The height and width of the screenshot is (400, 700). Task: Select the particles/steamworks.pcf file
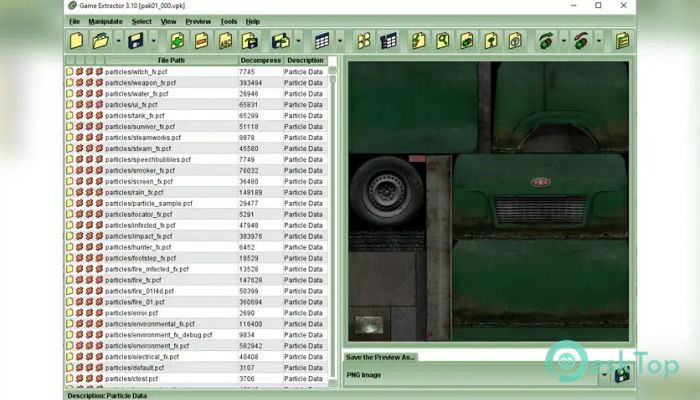coord(143,137)
